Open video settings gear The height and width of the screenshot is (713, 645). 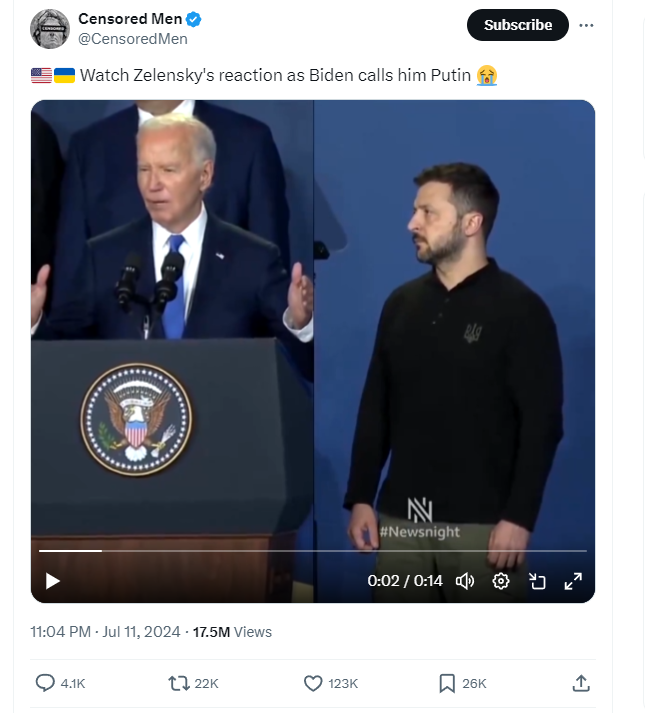[501, 581]
